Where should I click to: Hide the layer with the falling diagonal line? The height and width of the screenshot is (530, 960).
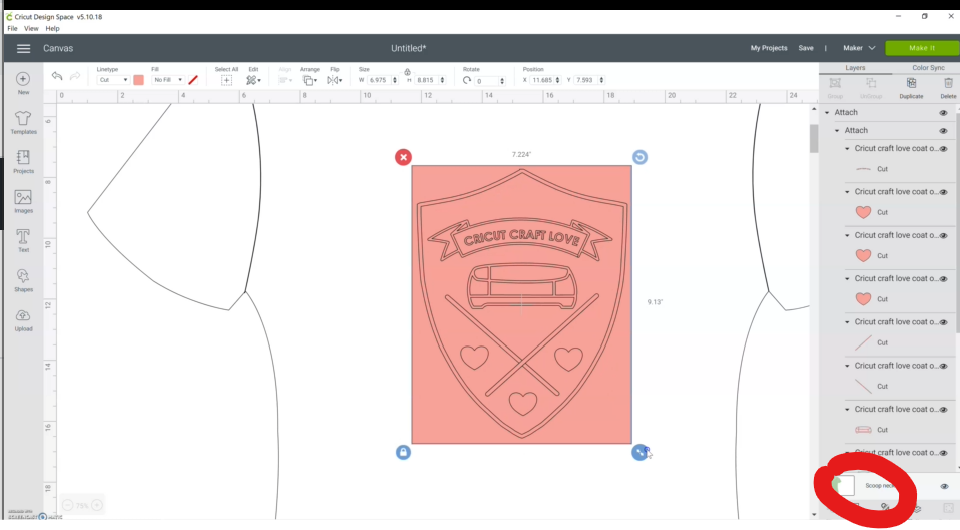(943, 366)
